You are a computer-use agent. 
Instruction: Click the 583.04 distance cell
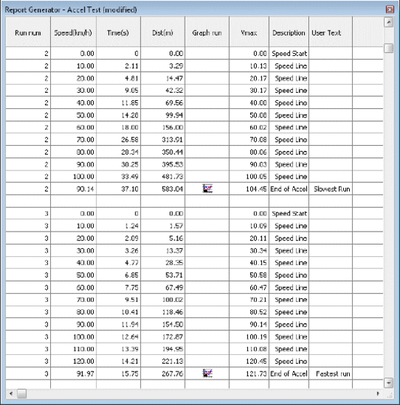coord(163,189)
